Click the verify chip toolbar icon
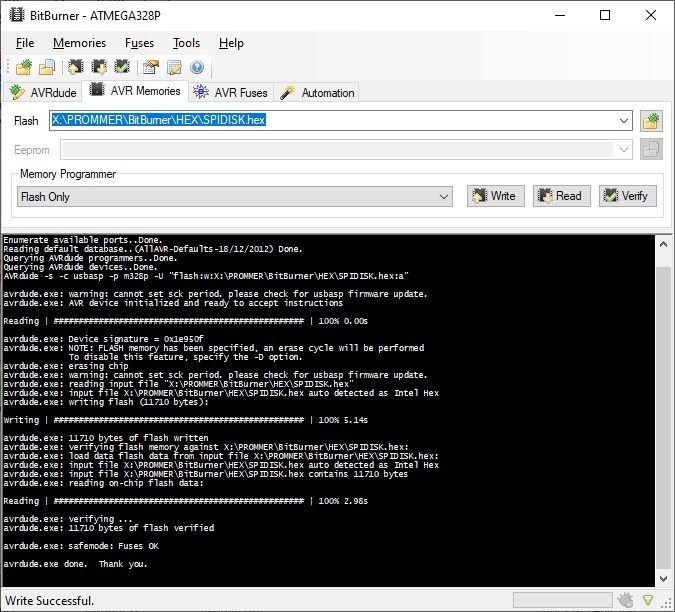Image resolution: width=675 pixels, height=612 pixels. click(122, 67)
